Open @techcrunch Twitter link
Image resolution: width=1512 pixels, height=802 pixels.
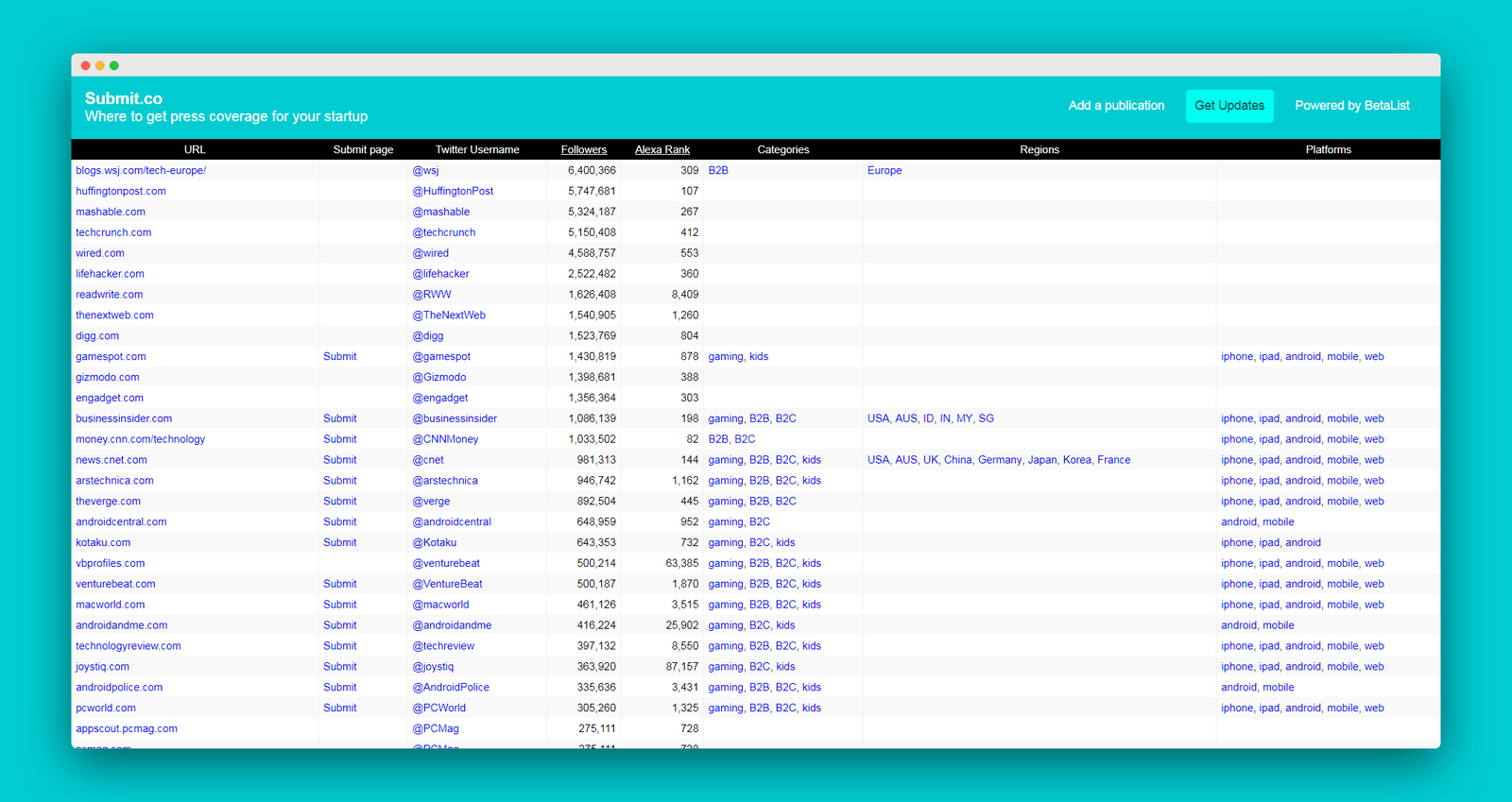click(x=444, y=233)
